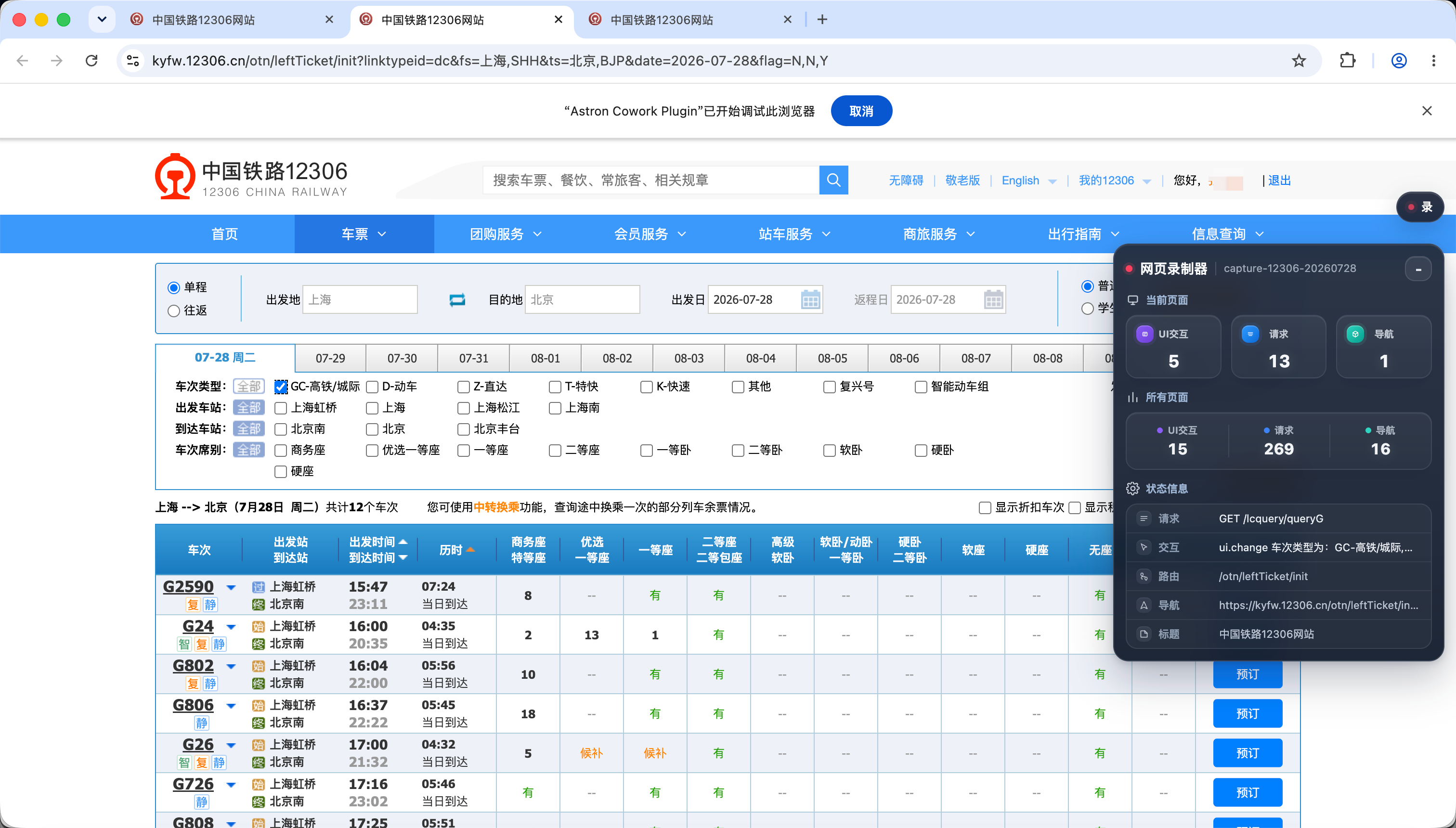This screenshot has height=828, width=1456.
Task: Expand details arrow for train G26
Action: click(231, 745)
